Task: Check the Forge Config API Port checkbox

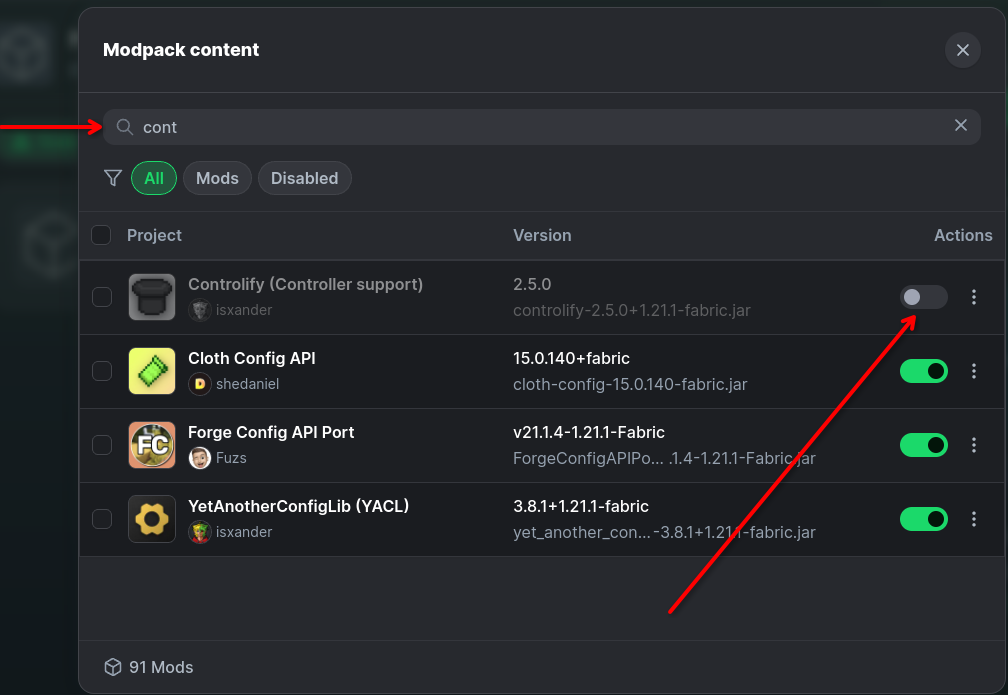Action: (x=102, y=445)
